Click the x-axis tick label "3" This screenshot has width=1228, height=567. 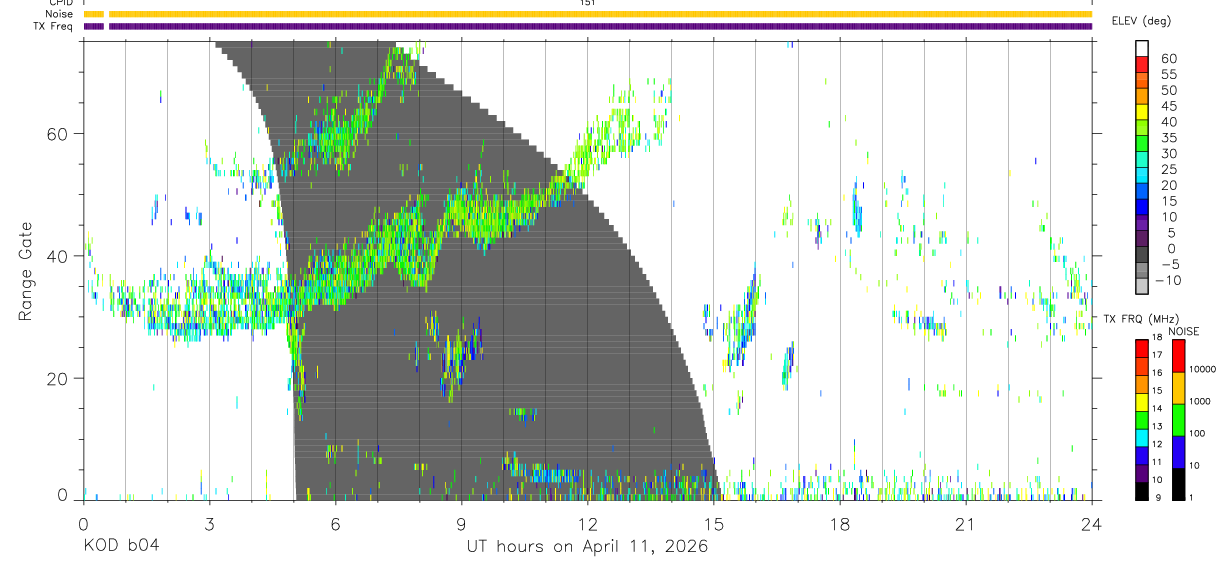[209, 523]
